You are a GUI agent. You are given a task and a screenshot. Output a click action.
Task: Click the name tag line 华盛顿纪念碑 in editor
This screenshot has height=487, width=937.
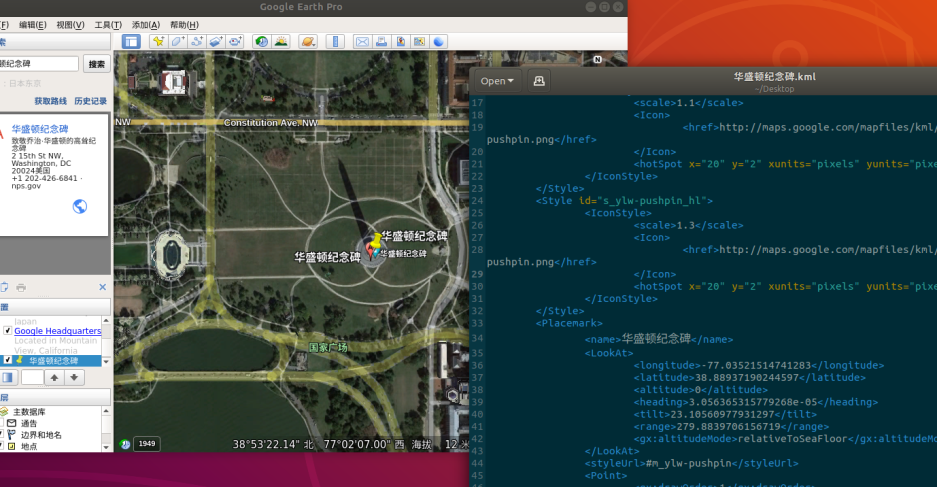click(659, 339)
